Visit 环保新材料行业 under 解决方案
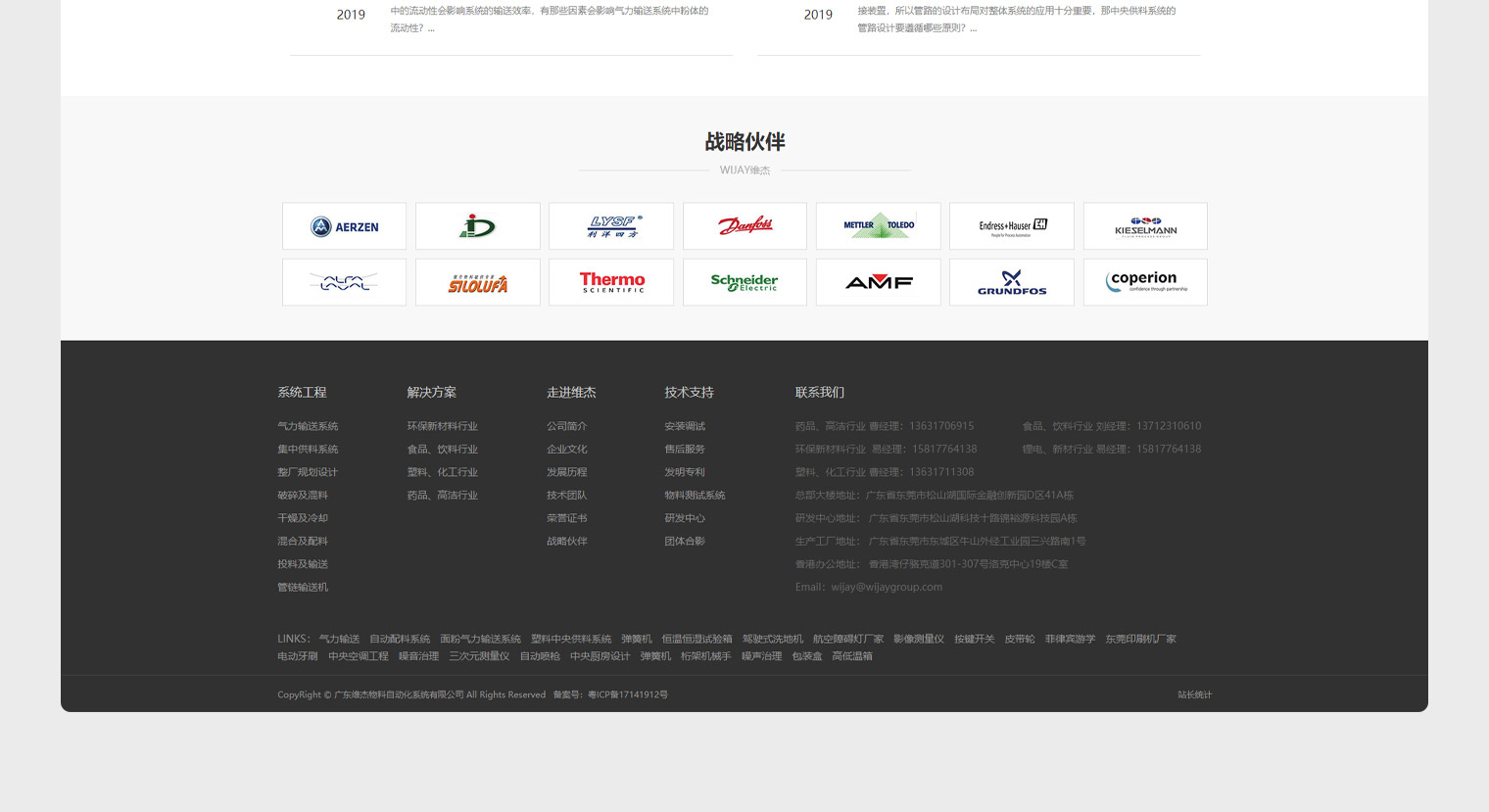Screen dimensions: 1489x812 click(442, 426)
